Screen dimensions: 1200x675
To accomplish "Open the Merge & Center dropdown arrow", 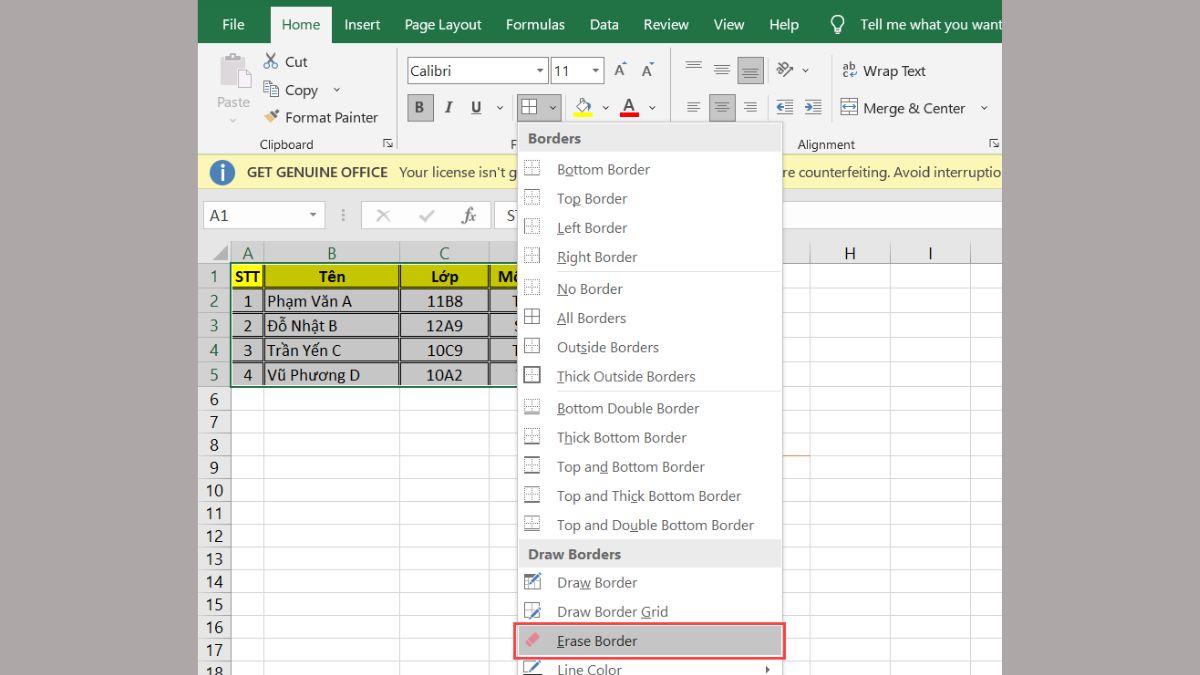I will 984,108.
